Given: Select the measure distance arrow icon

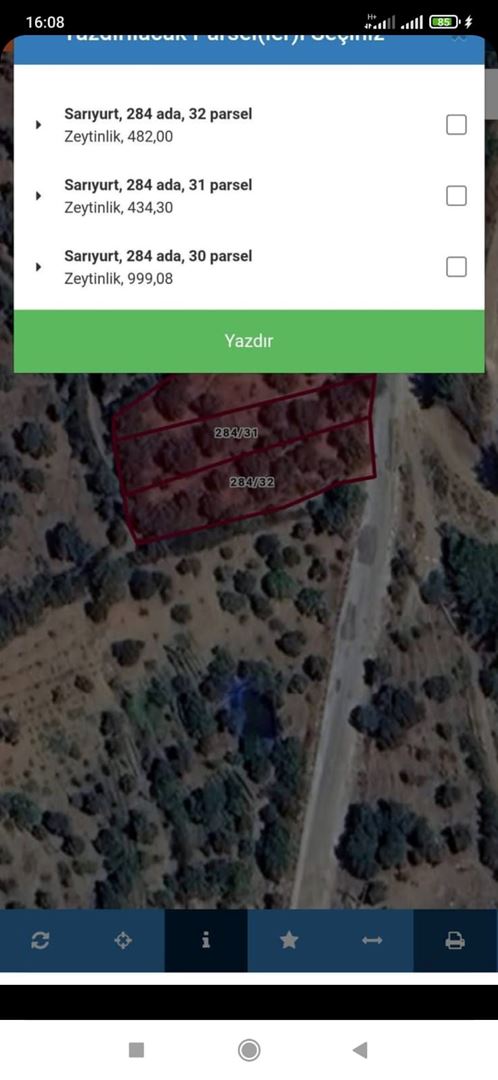Looking at the screenshot, I should [x=372, y=940].
